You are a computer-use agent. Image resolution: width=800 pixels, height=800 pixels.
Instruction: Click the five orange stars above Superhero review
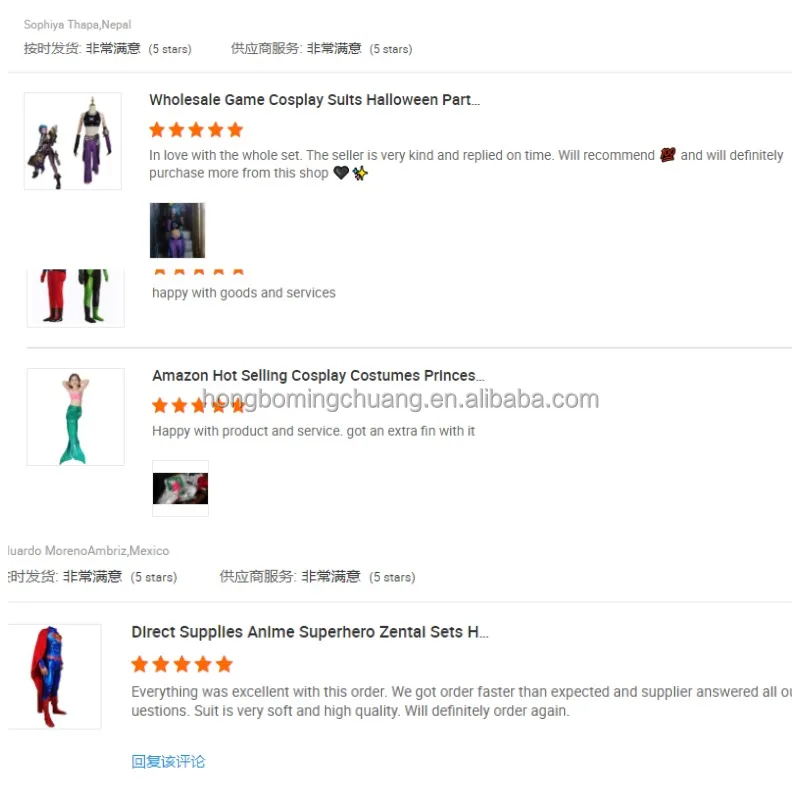pyautogui.click(x=182, y=664)
